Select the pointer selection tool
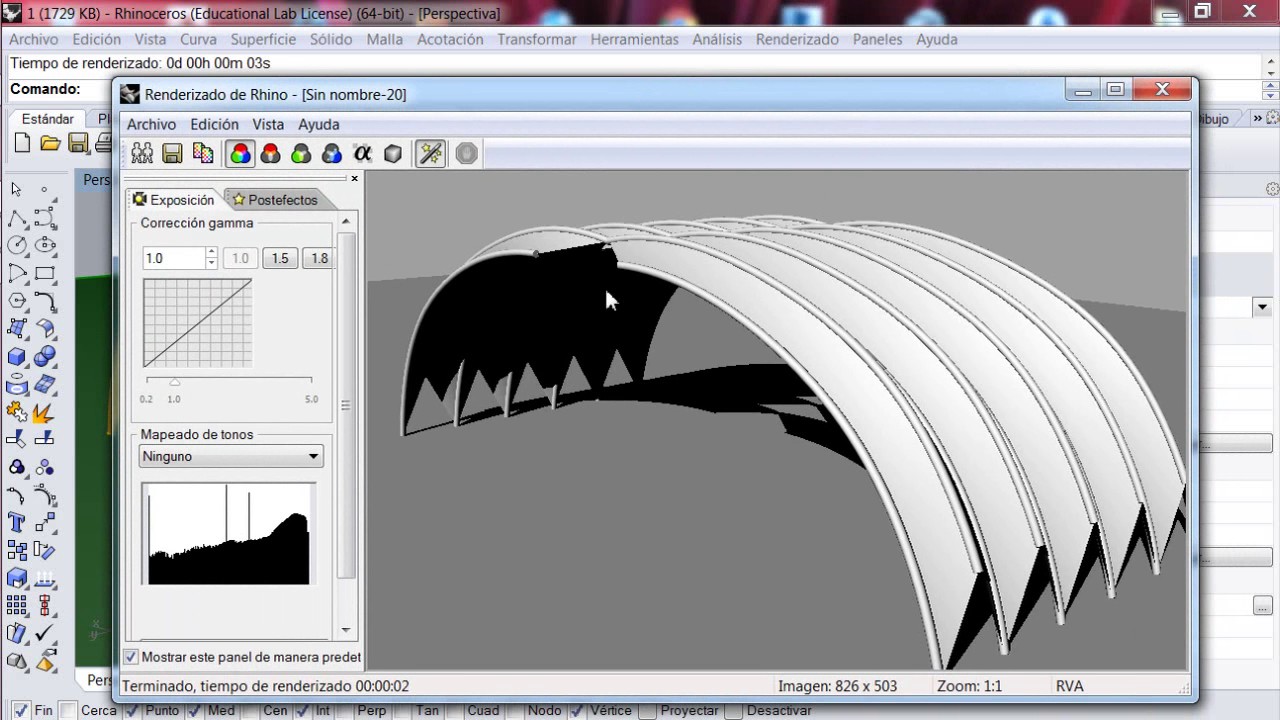The width and height of the screenshot is (1280, 720). pos(17,190)
